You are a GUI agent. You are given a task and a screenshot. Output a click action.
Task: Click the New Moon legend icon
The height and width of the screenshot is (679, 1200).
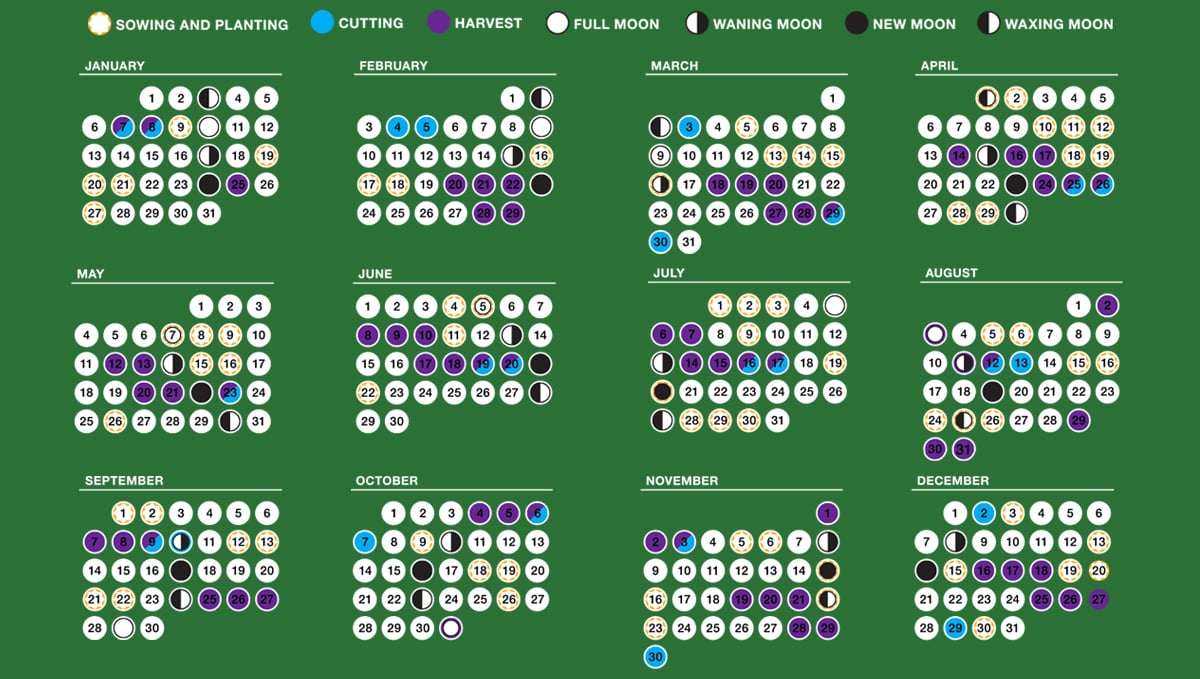click(x=856, y=24)
